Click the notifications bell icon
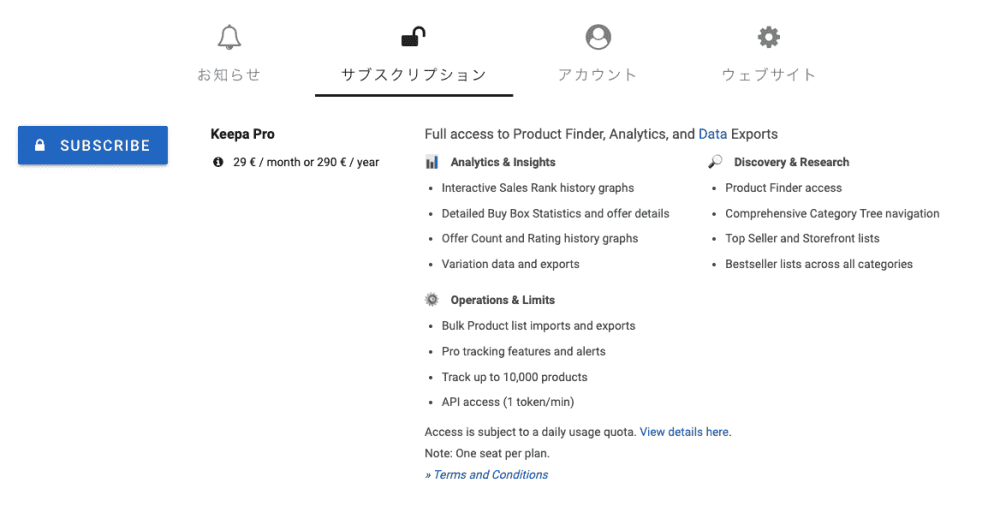Screen dimensions: 1000x507 click(229, 38)
